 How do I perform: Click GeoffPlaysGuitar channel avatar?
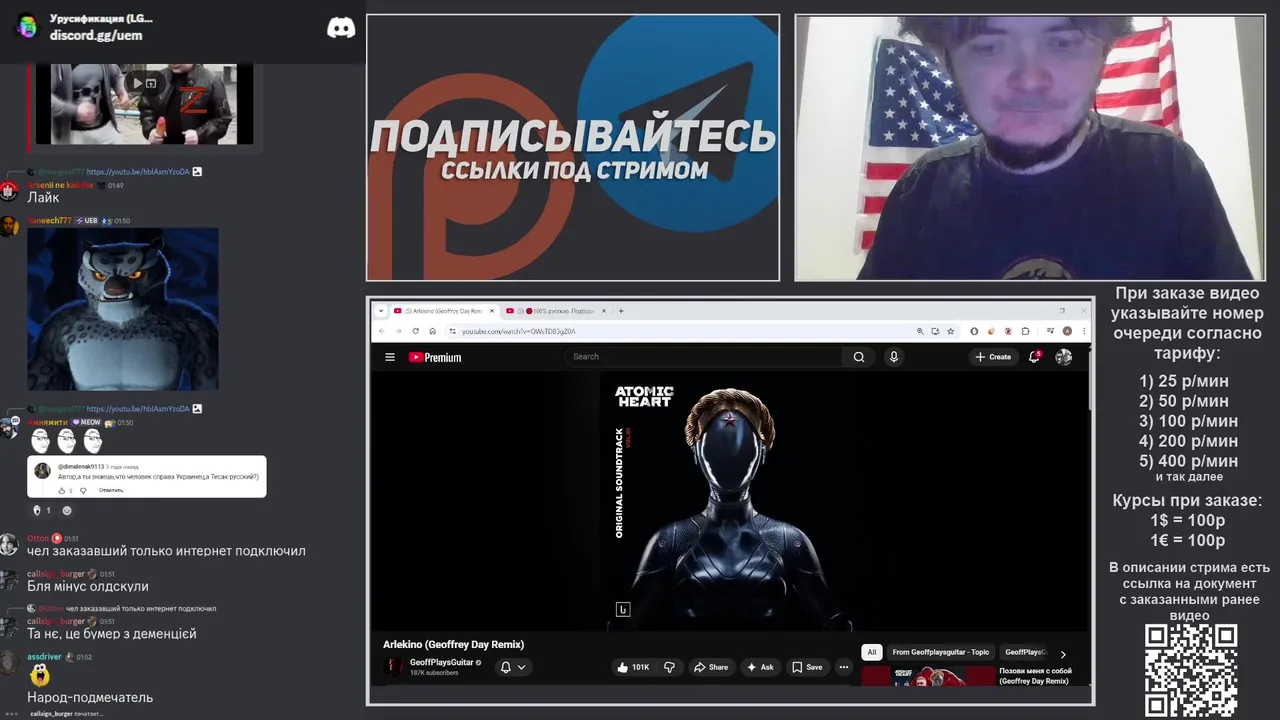[x=394, y=667]
